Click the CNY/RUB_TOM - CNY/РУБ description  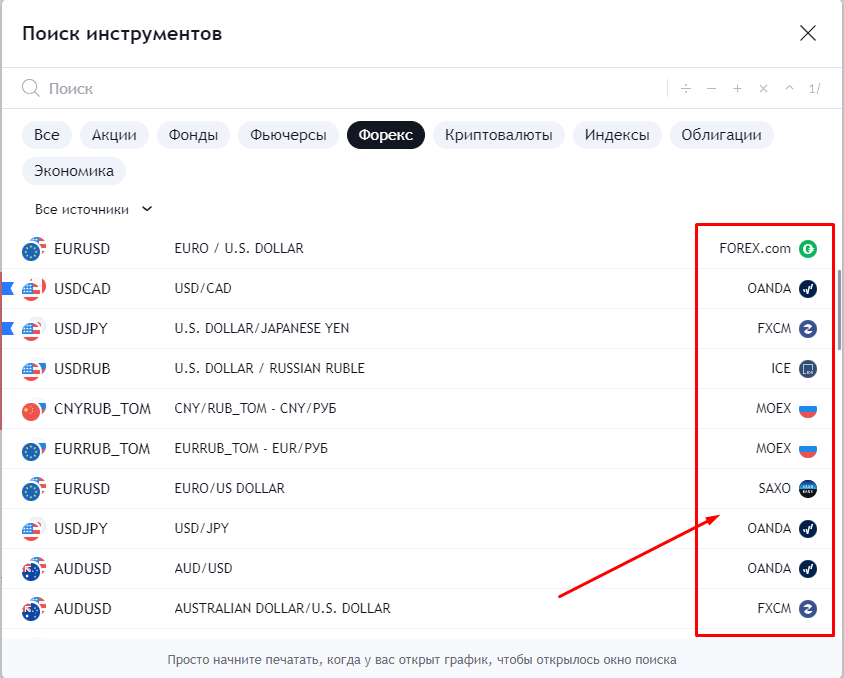pos(255,408)
